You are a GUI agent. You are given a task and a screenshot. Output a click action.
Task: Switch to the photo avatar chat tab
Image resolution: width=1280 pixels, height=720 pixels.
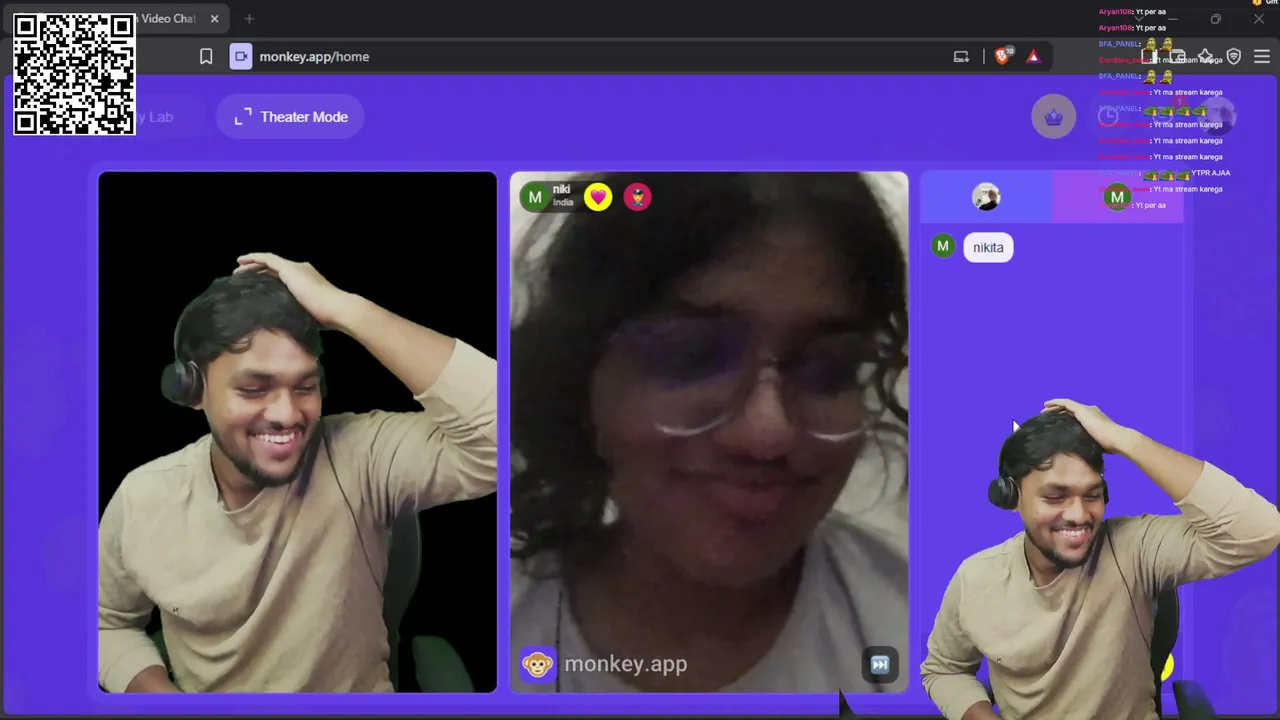(986, 197)
